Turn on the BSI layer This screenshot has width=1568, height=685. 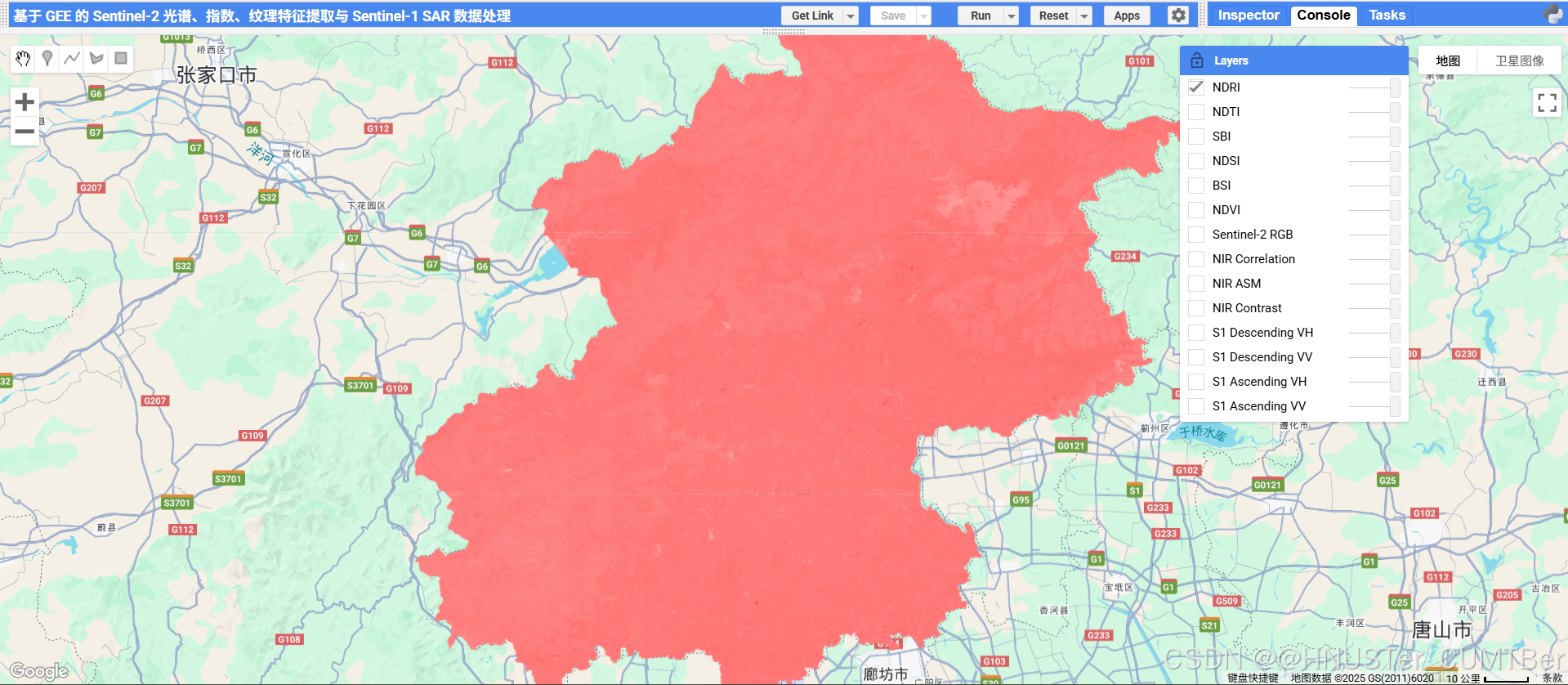pyautogui.click(x=1196, y=185)
